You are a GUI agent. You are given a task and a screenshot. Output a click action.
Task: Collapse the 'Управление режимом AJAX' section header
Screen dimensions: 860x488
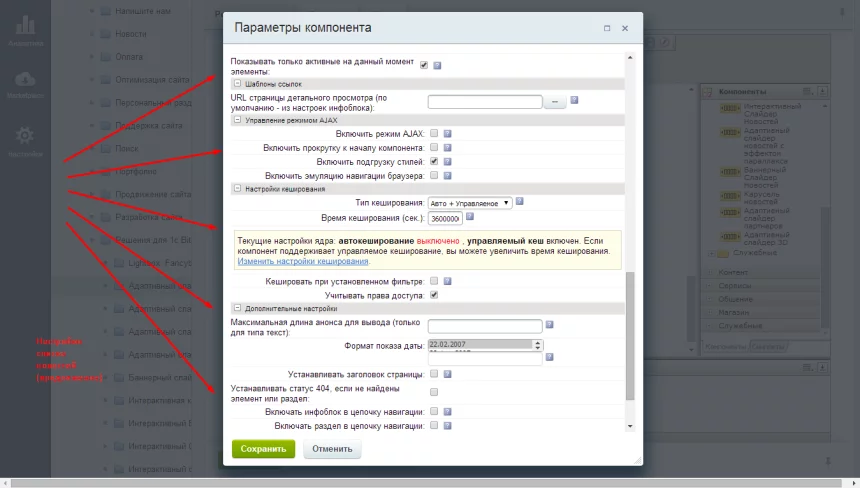237,120
